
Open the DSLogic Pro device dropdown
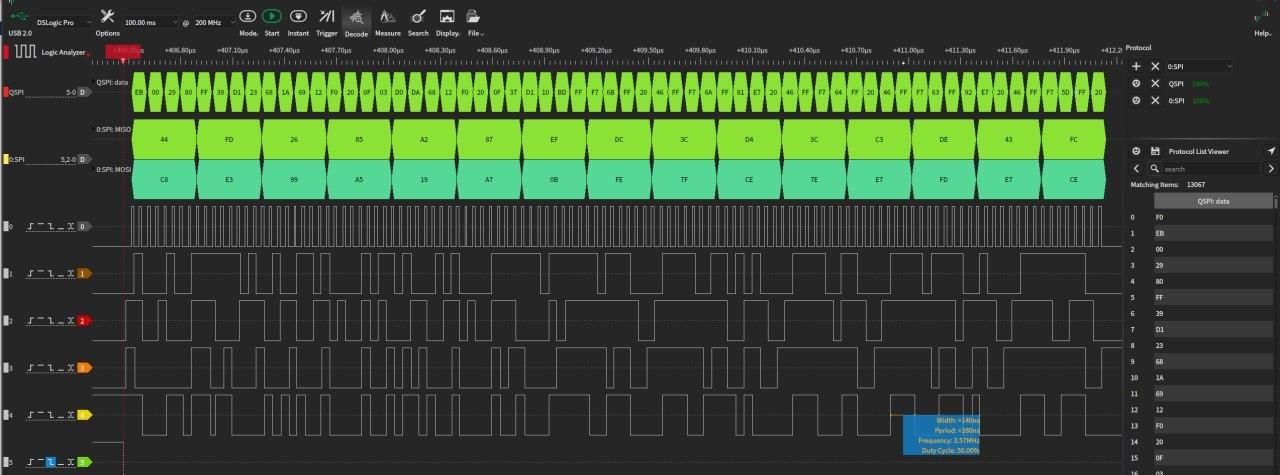point(63,21)
